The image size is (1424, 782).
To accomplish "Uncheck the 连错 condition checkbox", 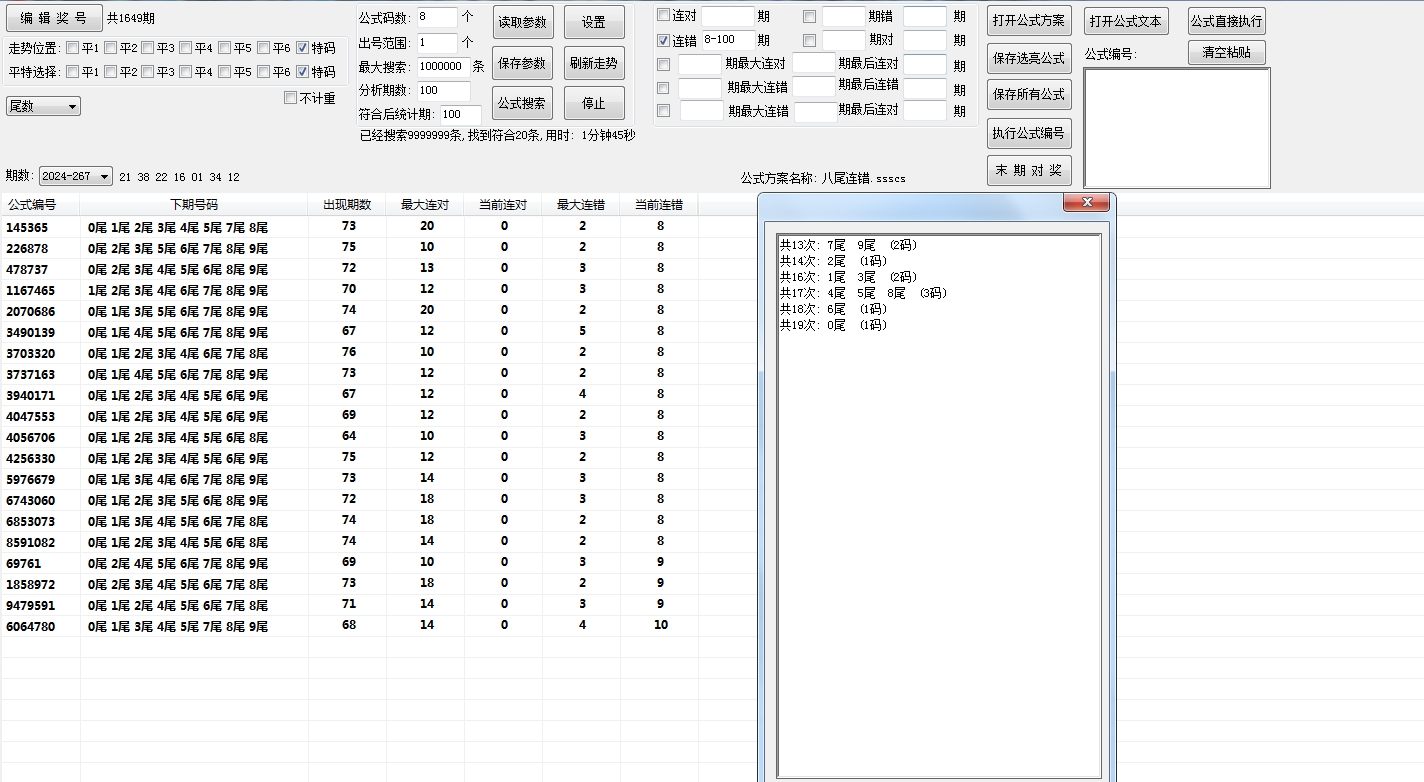I will [662, 38].
